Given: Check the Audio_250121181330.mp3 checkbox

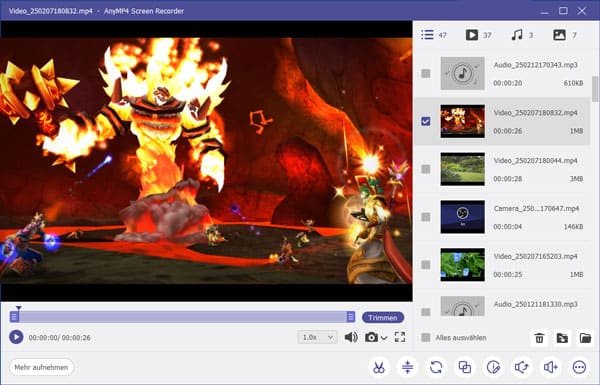Looking at the screenshot, I should (x=426, y=312).
